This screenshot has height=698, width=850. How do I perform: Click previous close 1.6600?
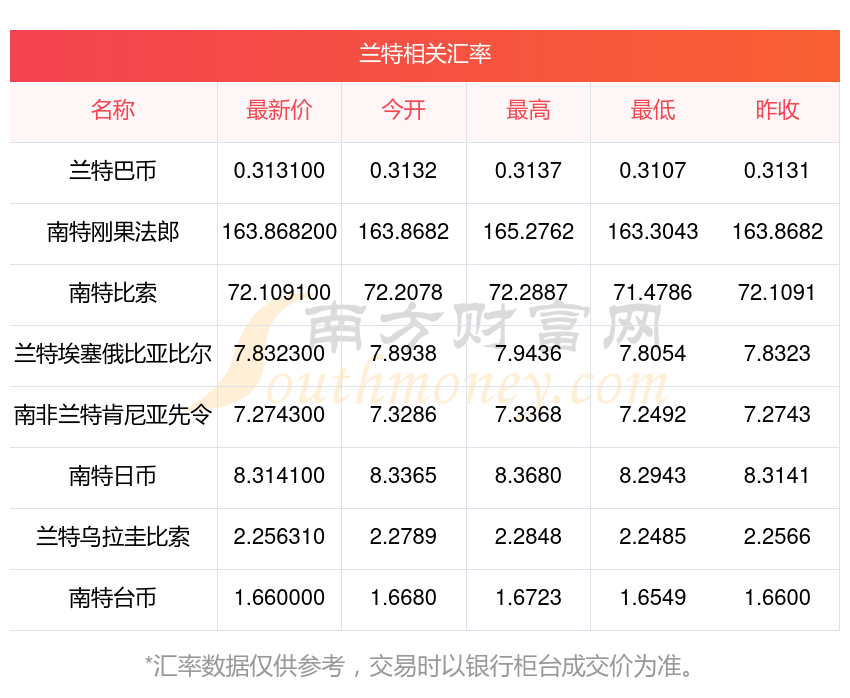pyautogui.click(x=777, y=598)
